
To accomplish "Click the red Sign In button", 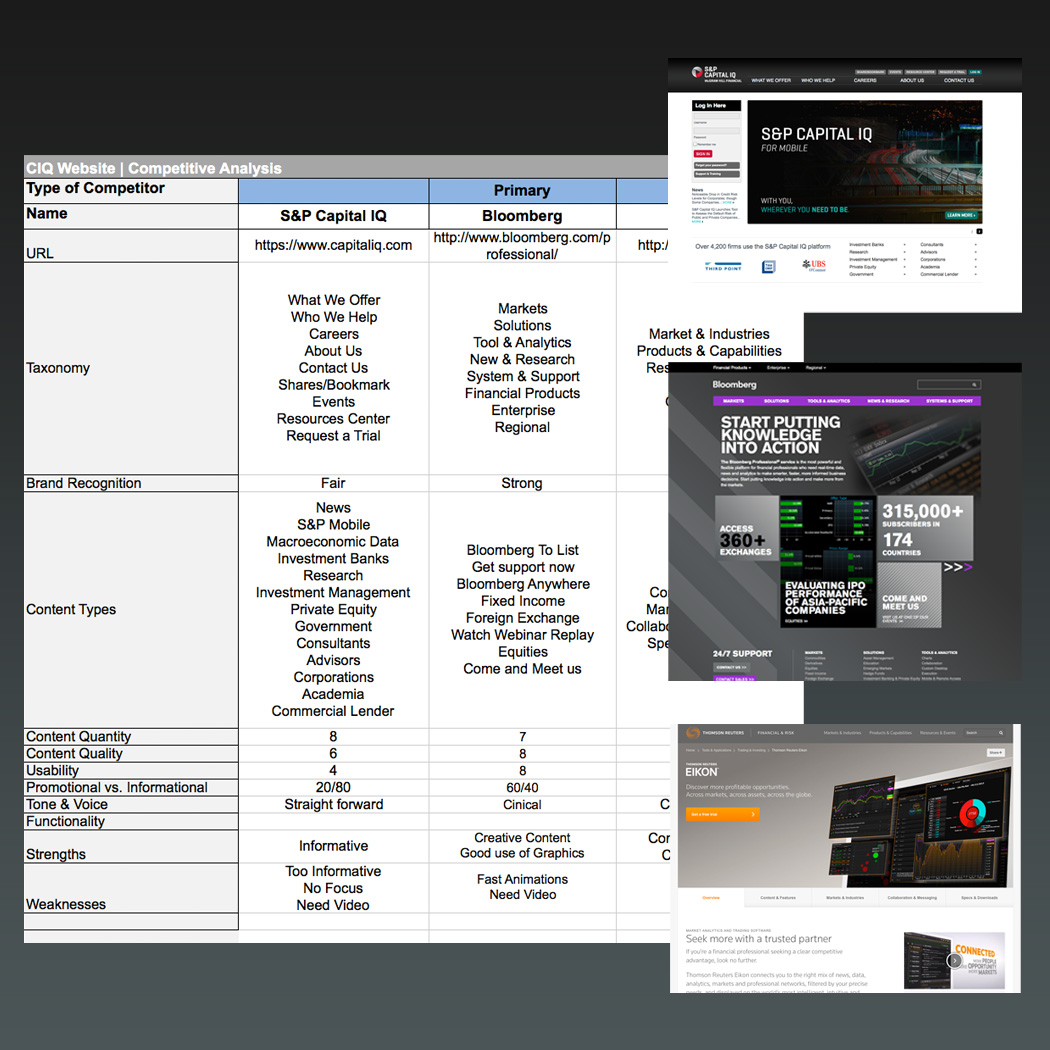I will pos(702,154).
